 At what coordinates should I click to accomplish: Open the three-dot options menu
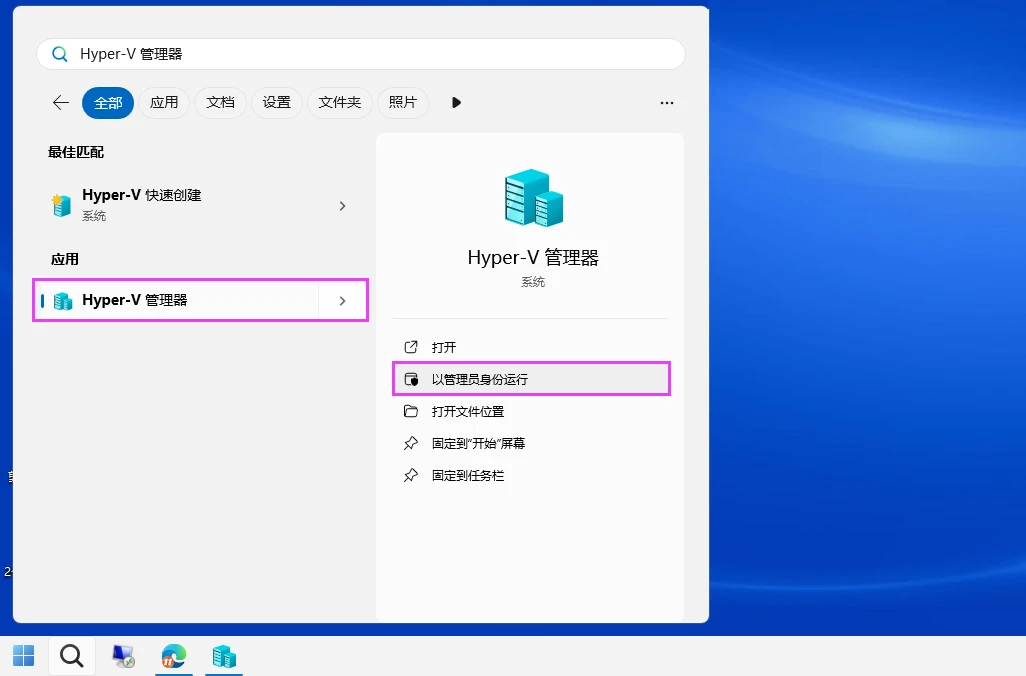tap(667, 103)
